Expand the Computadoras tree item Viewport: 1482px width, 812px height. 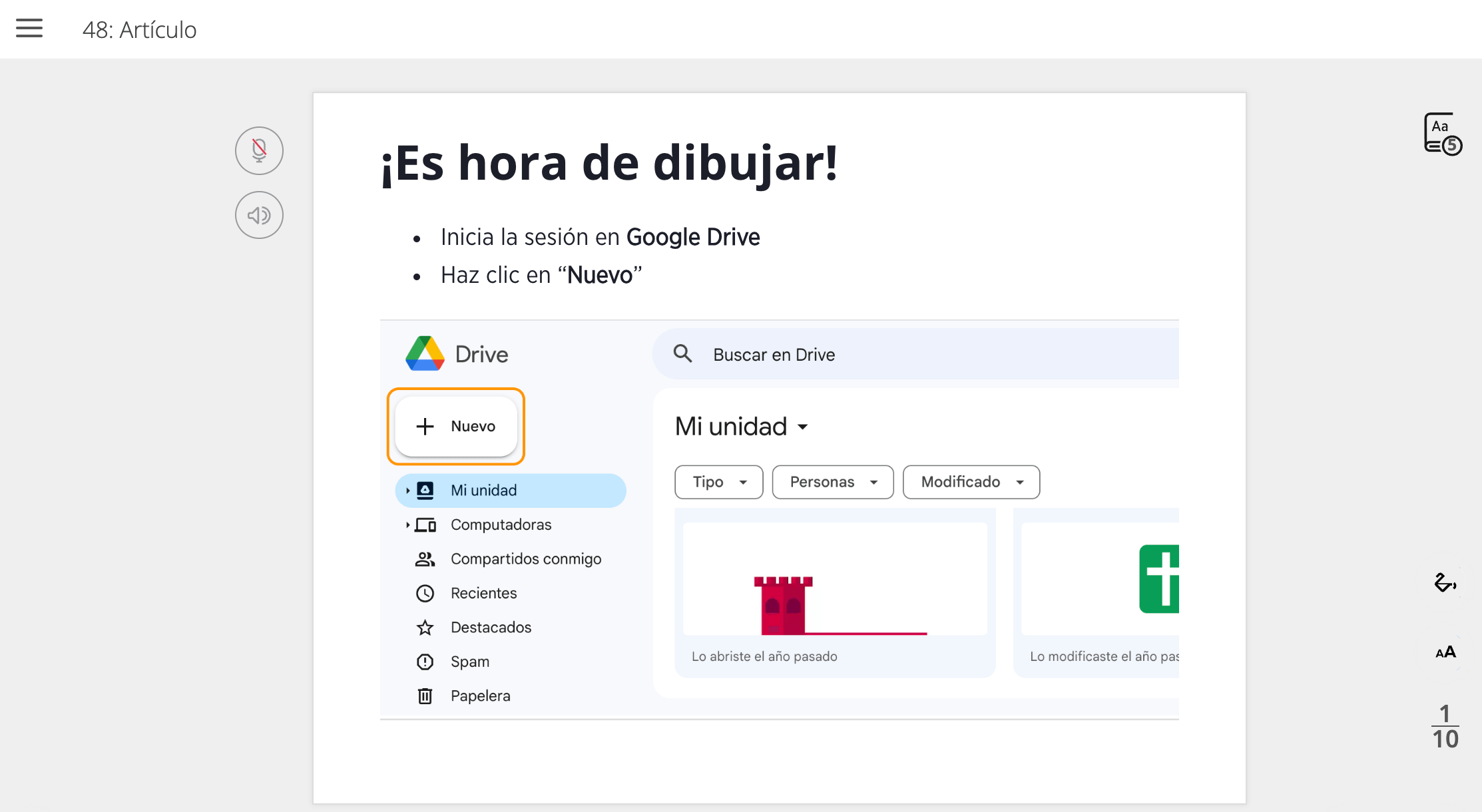coord(408,524)
